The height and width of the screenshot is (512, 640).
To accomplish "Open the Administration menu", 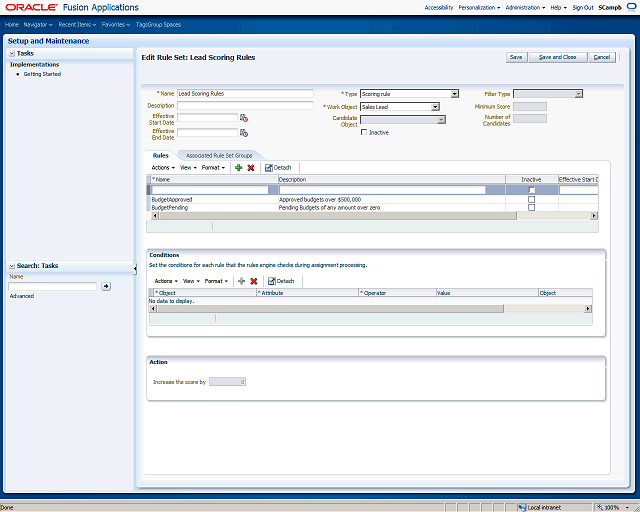I will tap(525, 7).
